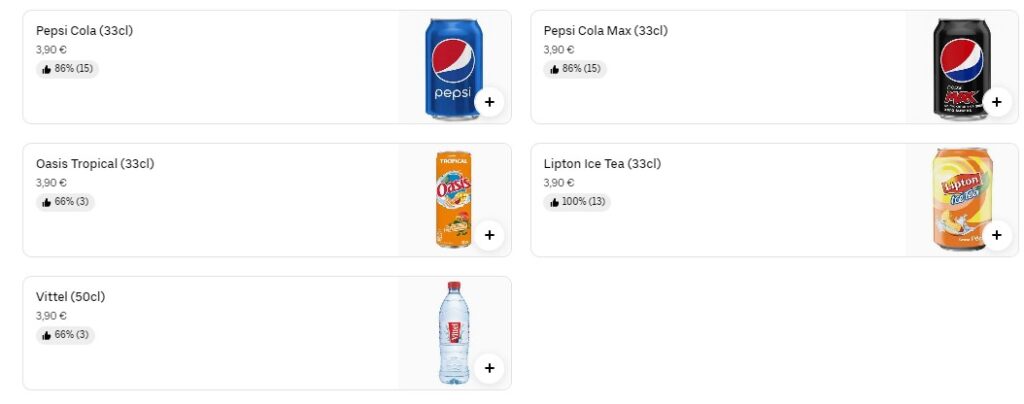Viewport: 1024px width, 404px height.
Task: Select the Vittel (50cl) item title
Action: pyautogui.click(x=70, y=297)
